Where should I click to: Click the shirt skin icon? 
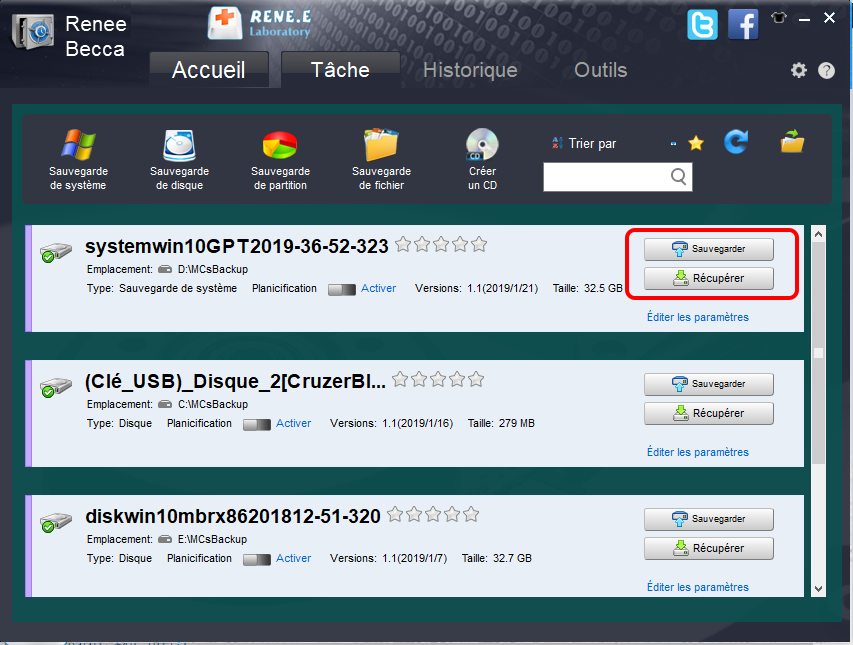[779, 18]
